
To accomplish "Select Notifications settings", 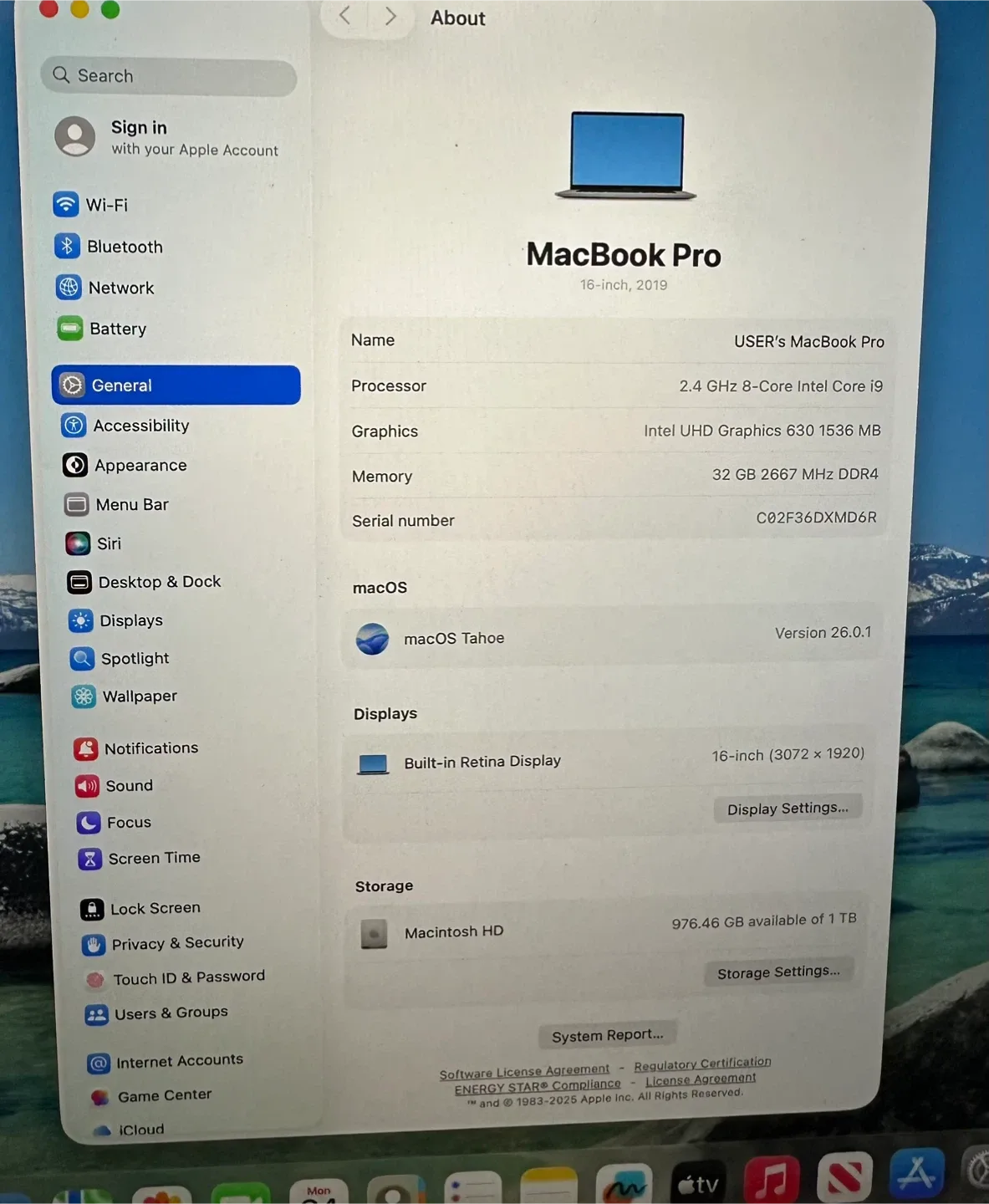I will pos(151,748).
